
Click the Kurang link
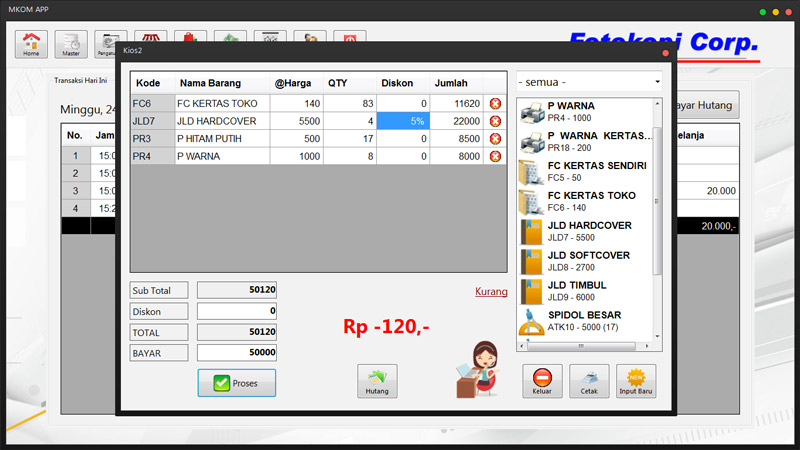tap(491, 291)
